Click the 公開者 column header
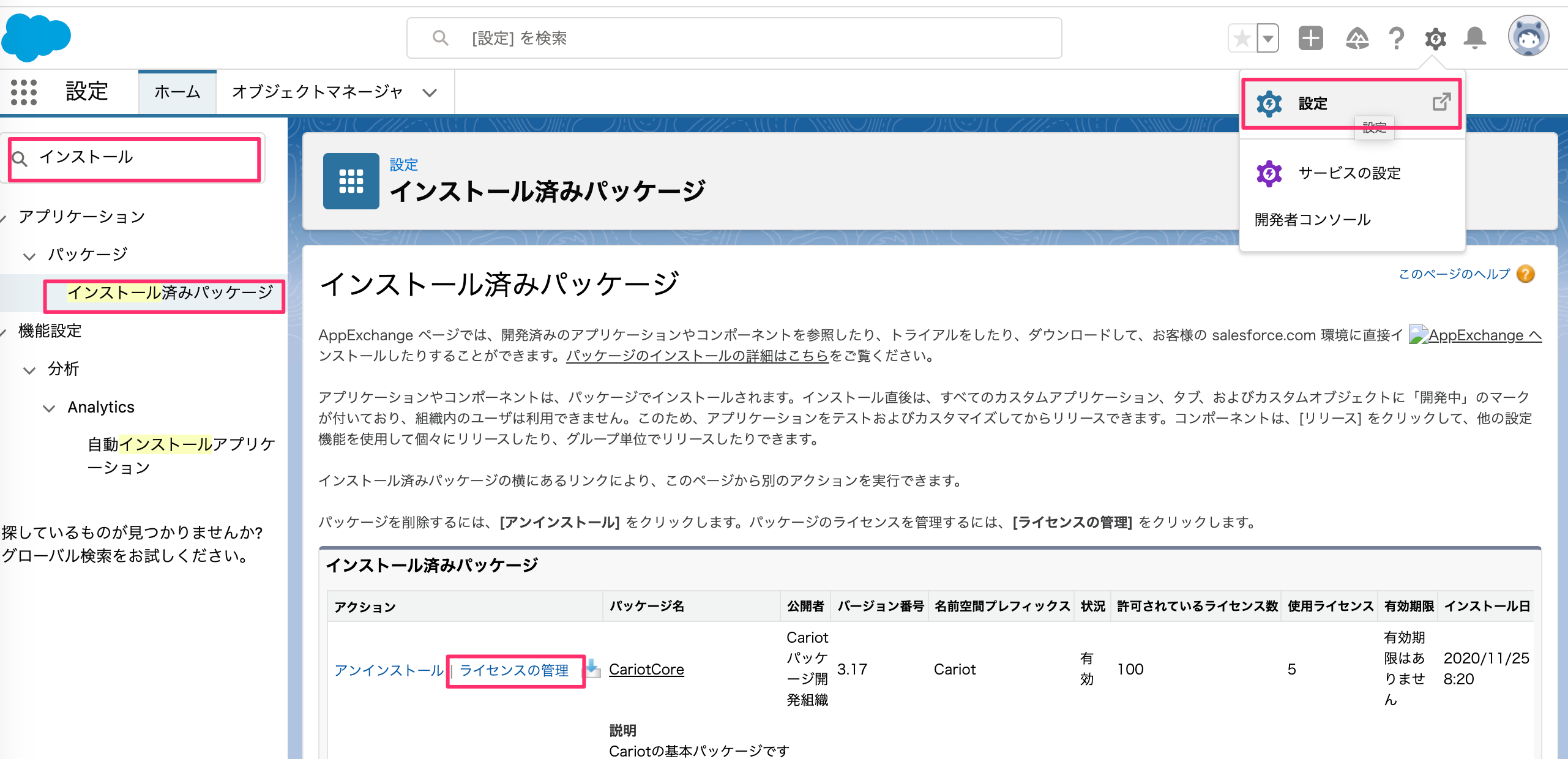Viewport: 1568px width, 759px height. coord(805,607)
